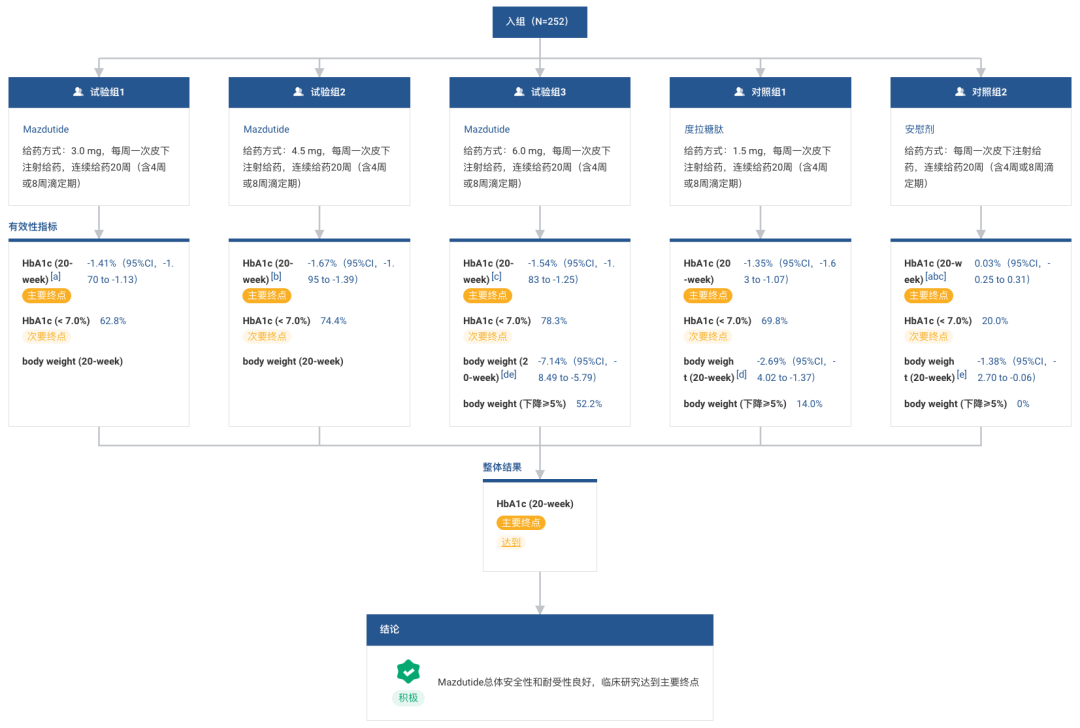Click the 有效性指标 section label

coord(32,227)
